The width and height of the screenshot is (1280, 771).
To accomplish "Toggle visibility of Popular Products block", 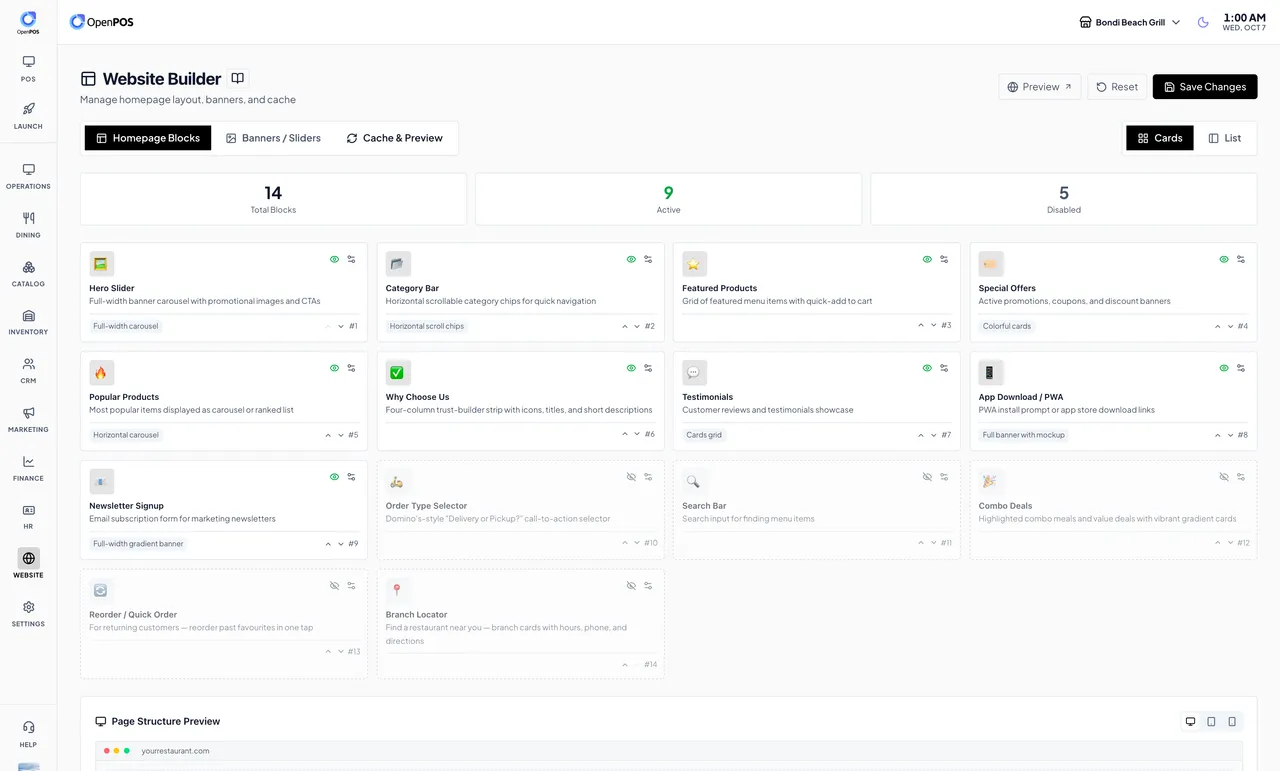I will 335,368.
